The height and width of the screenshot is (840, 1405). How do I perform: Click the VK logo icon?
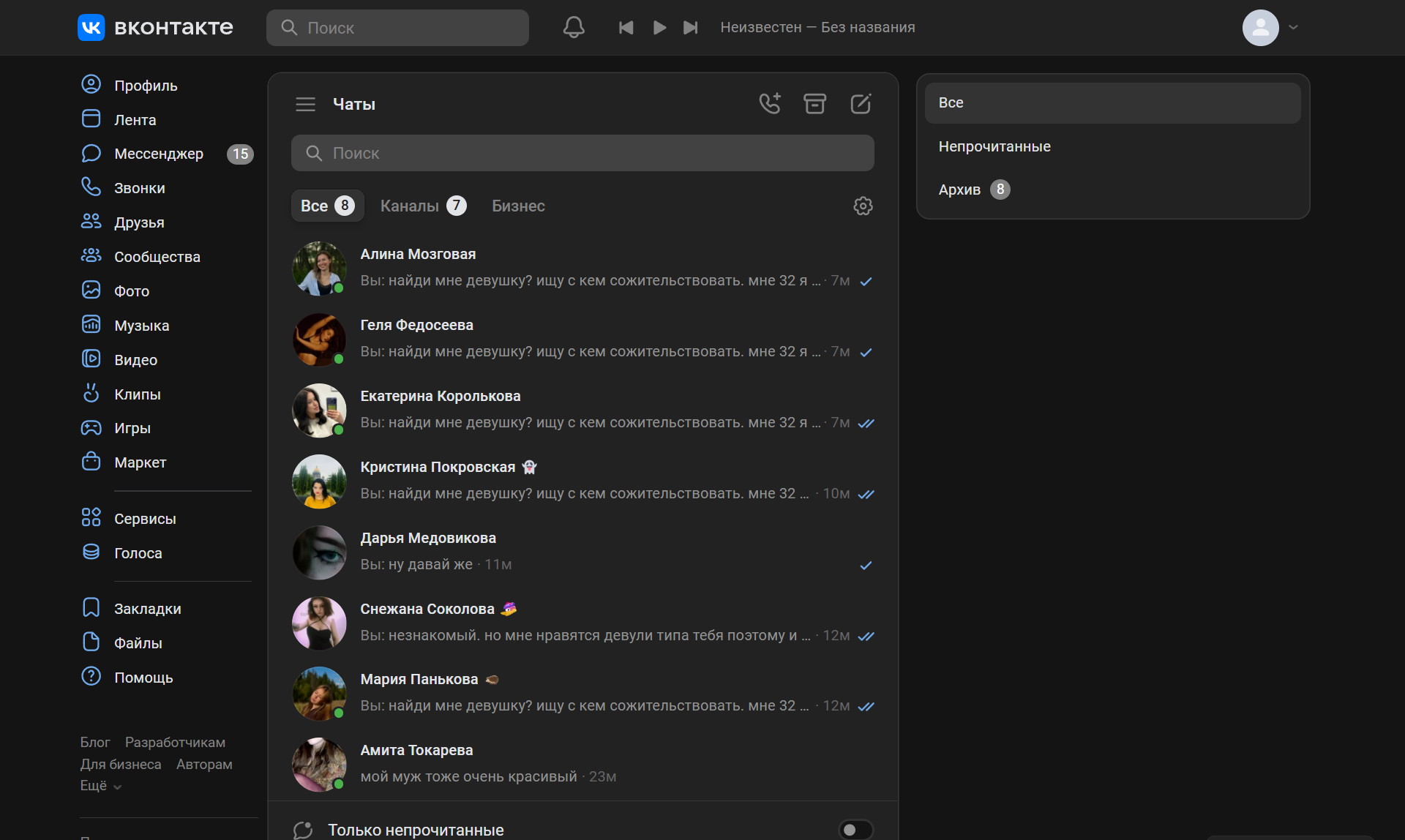pos(91,28)
